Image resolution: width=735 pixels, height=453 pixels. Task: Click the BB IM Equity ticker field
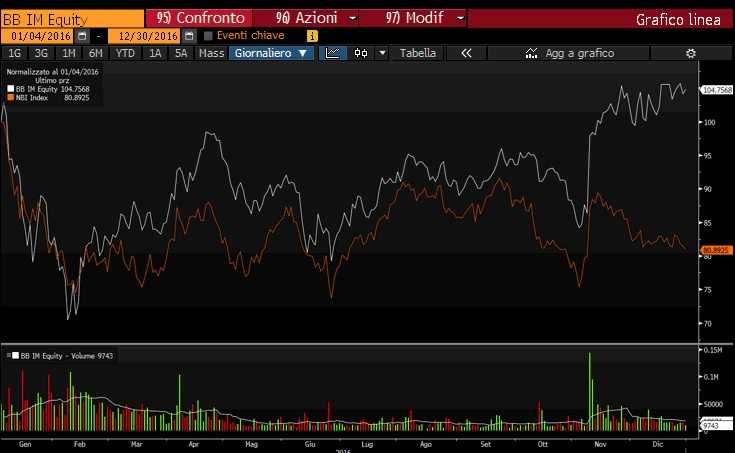[x=72, y=19]
